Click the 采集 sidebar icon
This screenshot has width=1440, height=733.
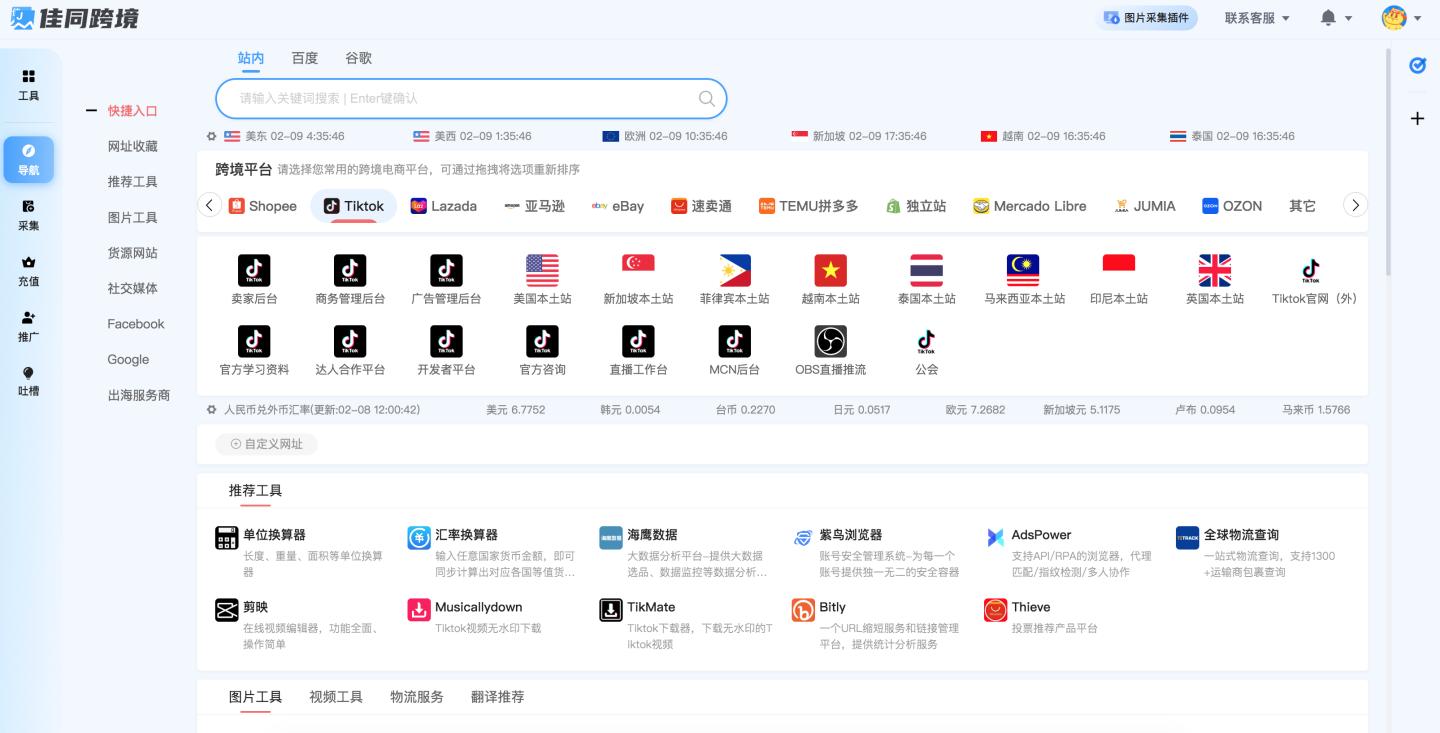[x=29, y=206]
